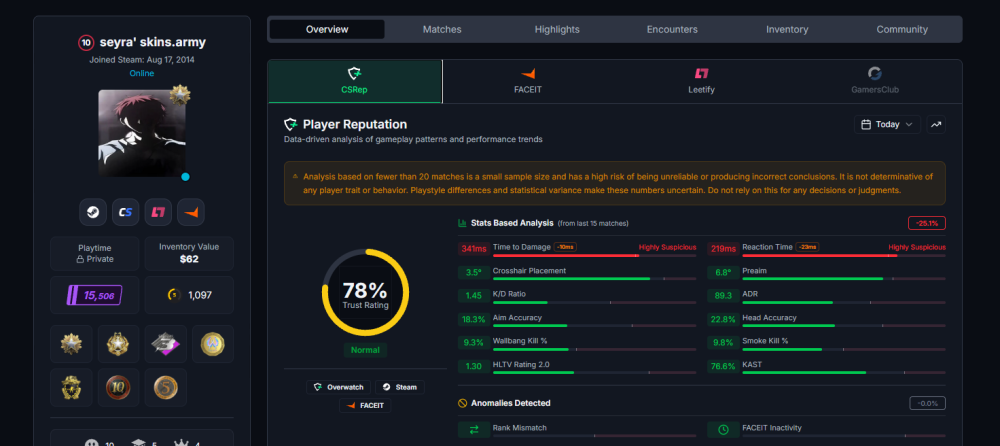Expand the Today date dropdown

pos(887,124)
